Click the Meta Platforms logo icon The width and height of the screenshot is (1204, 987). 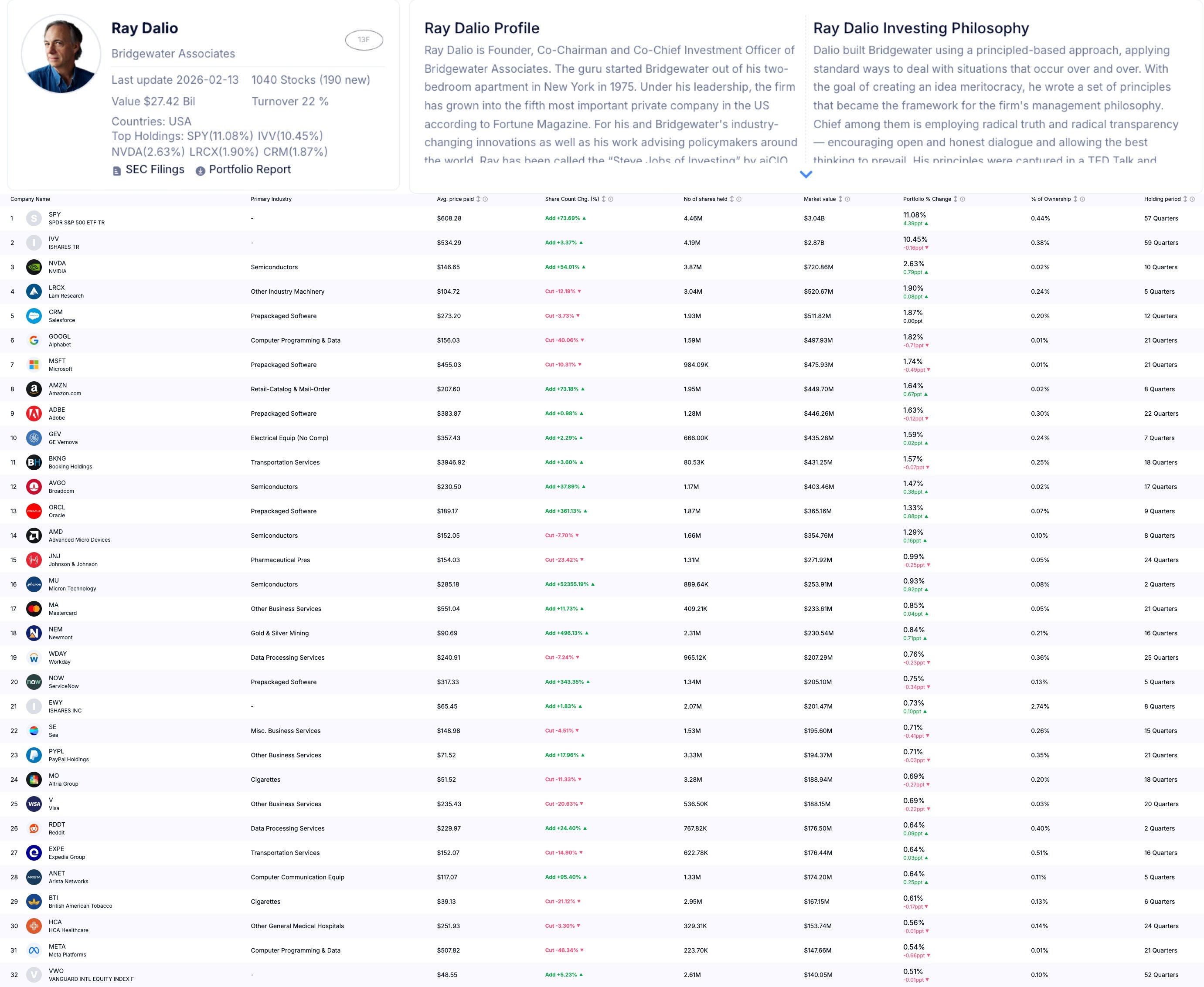click(34, 950)
